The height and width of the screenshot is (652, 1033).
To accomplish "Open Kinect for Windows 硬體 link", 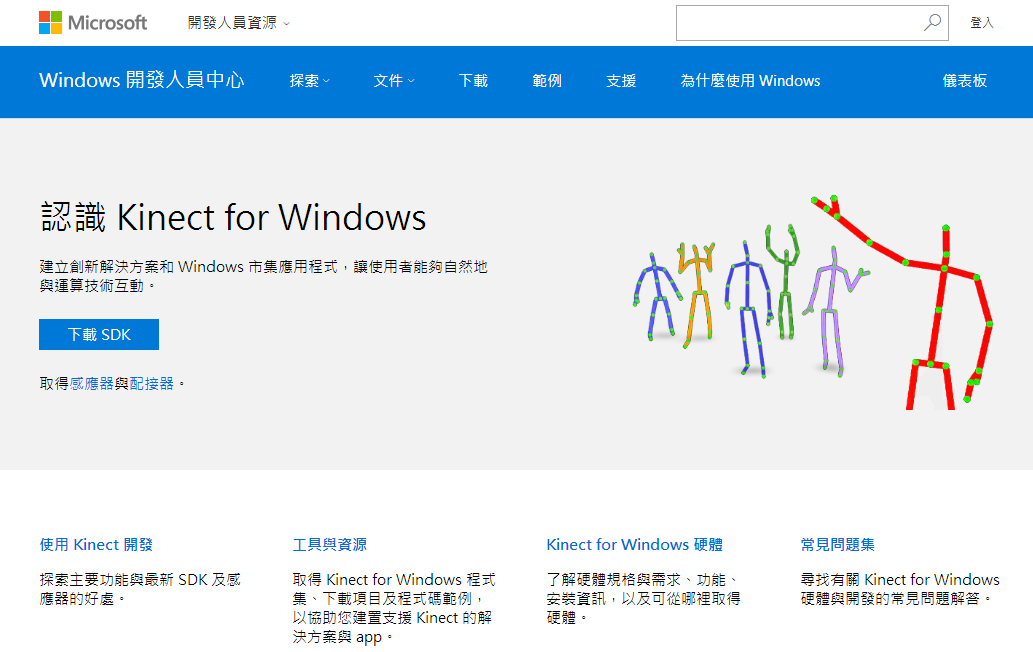I will pyautogui.click(x=634, y=545).
